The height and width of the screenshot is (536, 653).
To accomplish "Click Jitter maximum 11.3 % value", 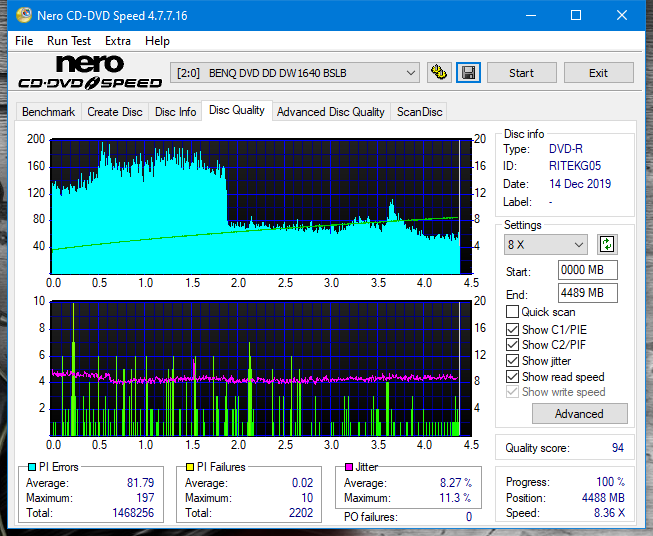I will coord(456,498).
